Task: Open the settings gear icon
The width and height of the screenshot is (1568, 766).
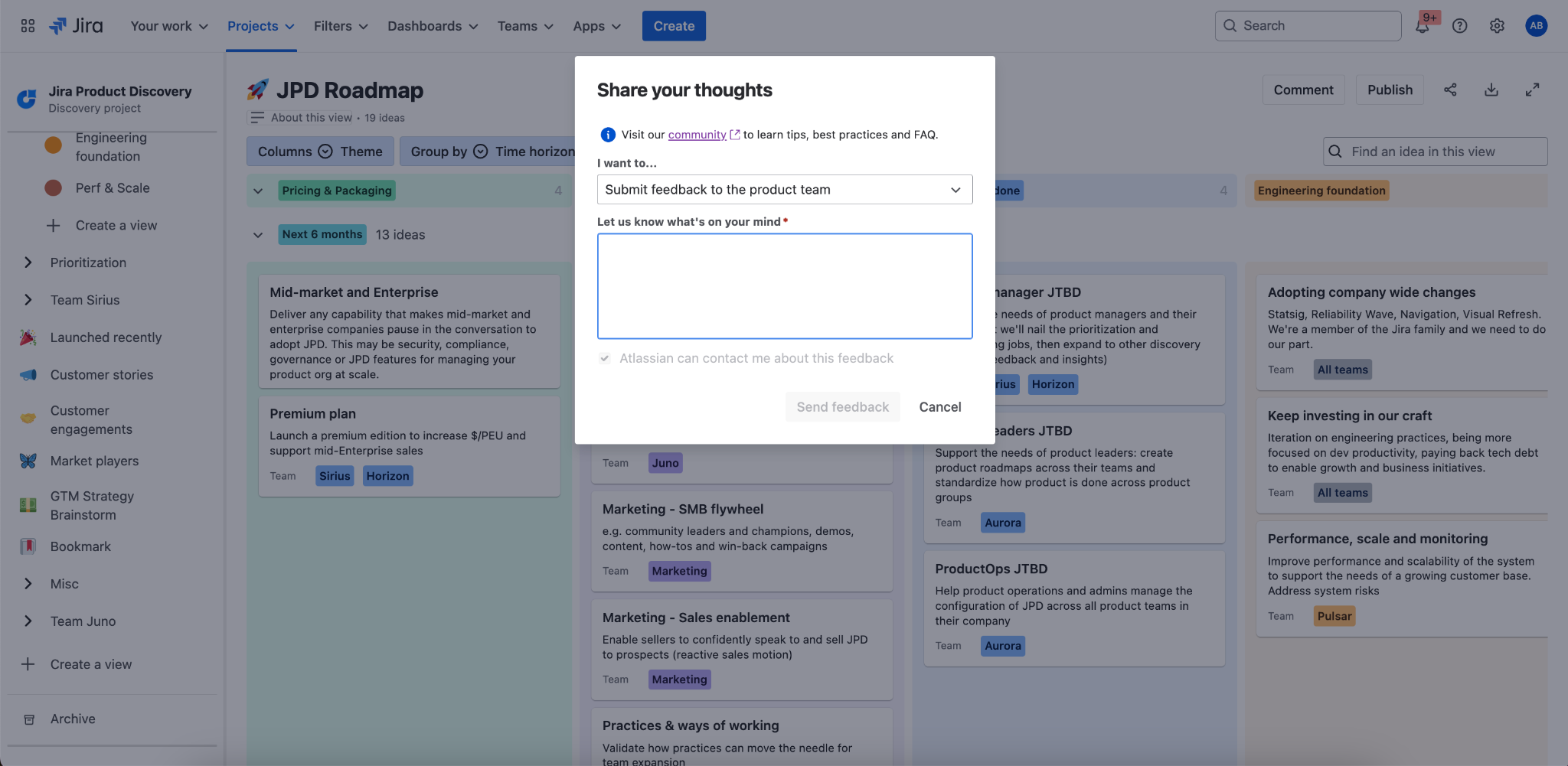Action: tap(1497, 26)
